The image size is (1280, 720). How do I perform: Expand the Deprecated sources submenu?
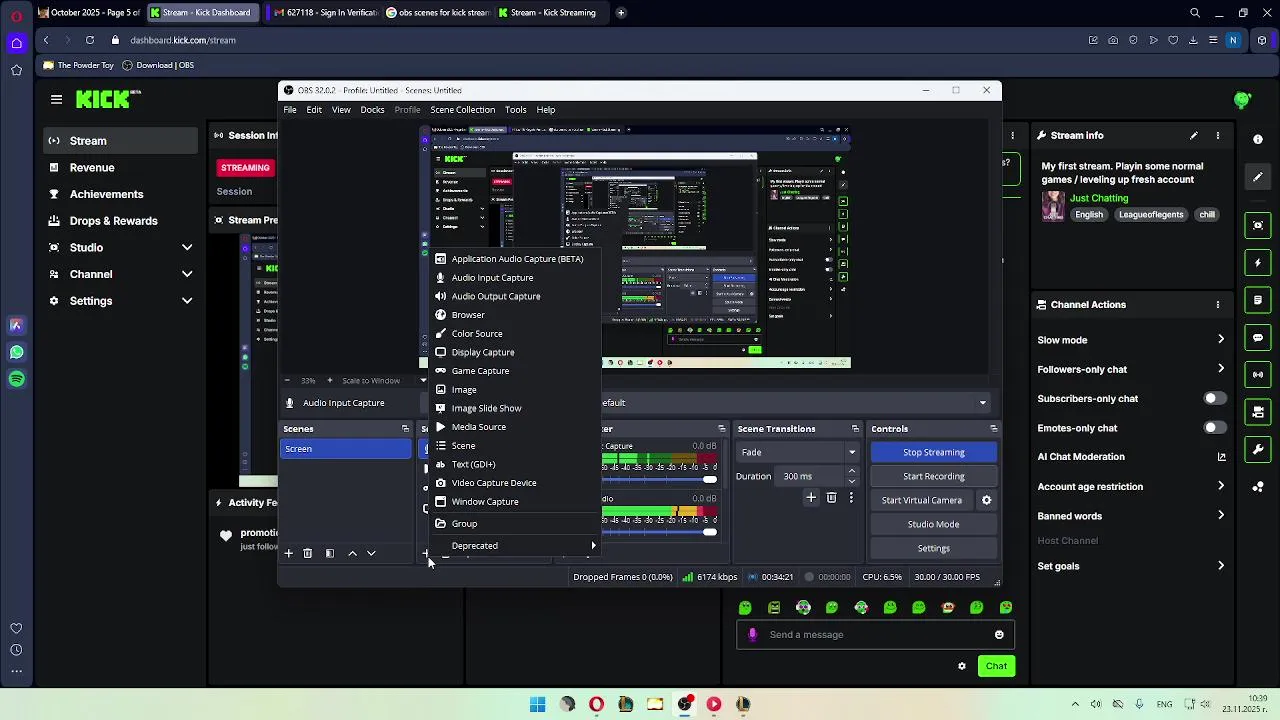pos(516,546)
